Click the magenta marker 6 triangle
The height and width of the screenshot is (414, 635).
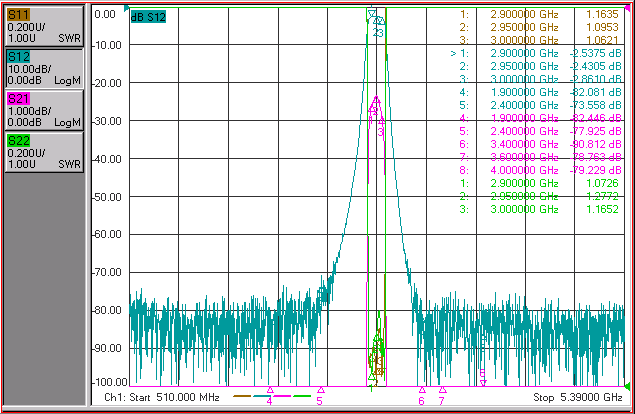point(422,390)
